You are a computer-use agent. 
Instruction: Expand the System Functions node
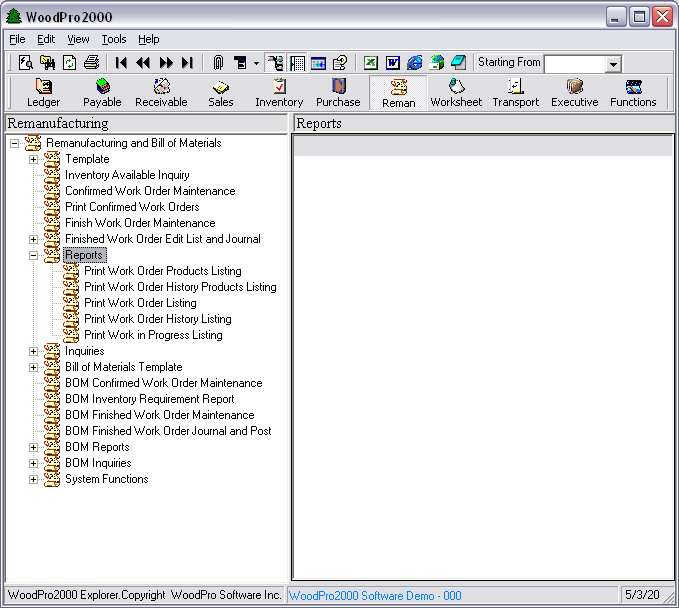(x=33, y=479)
